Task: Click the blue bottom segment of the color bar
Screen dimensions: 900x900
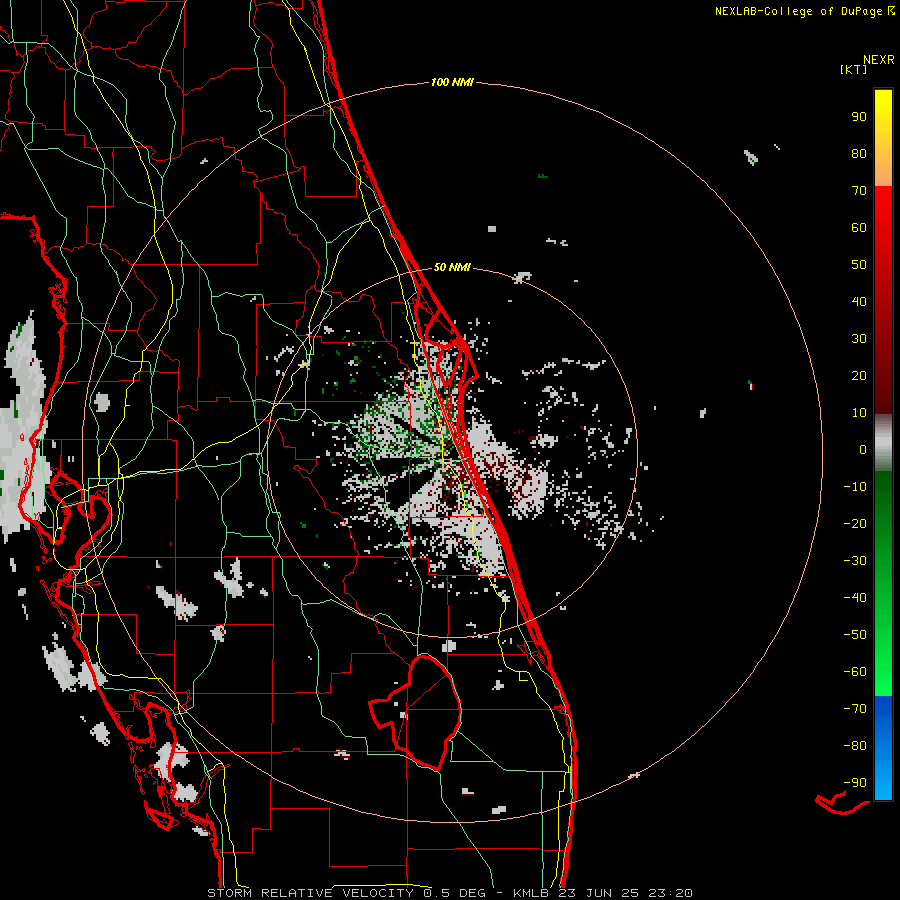Action: click(x=883, y=748)
